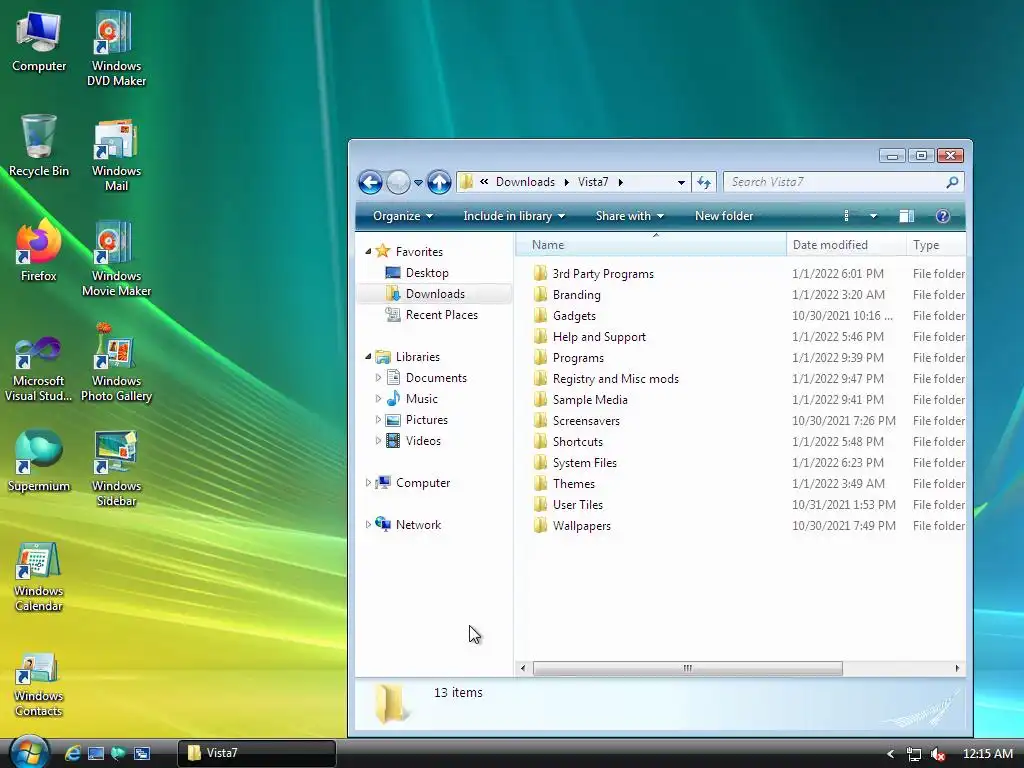Click the search magnifier icon

pyautogui.click(x=952, y=182)
